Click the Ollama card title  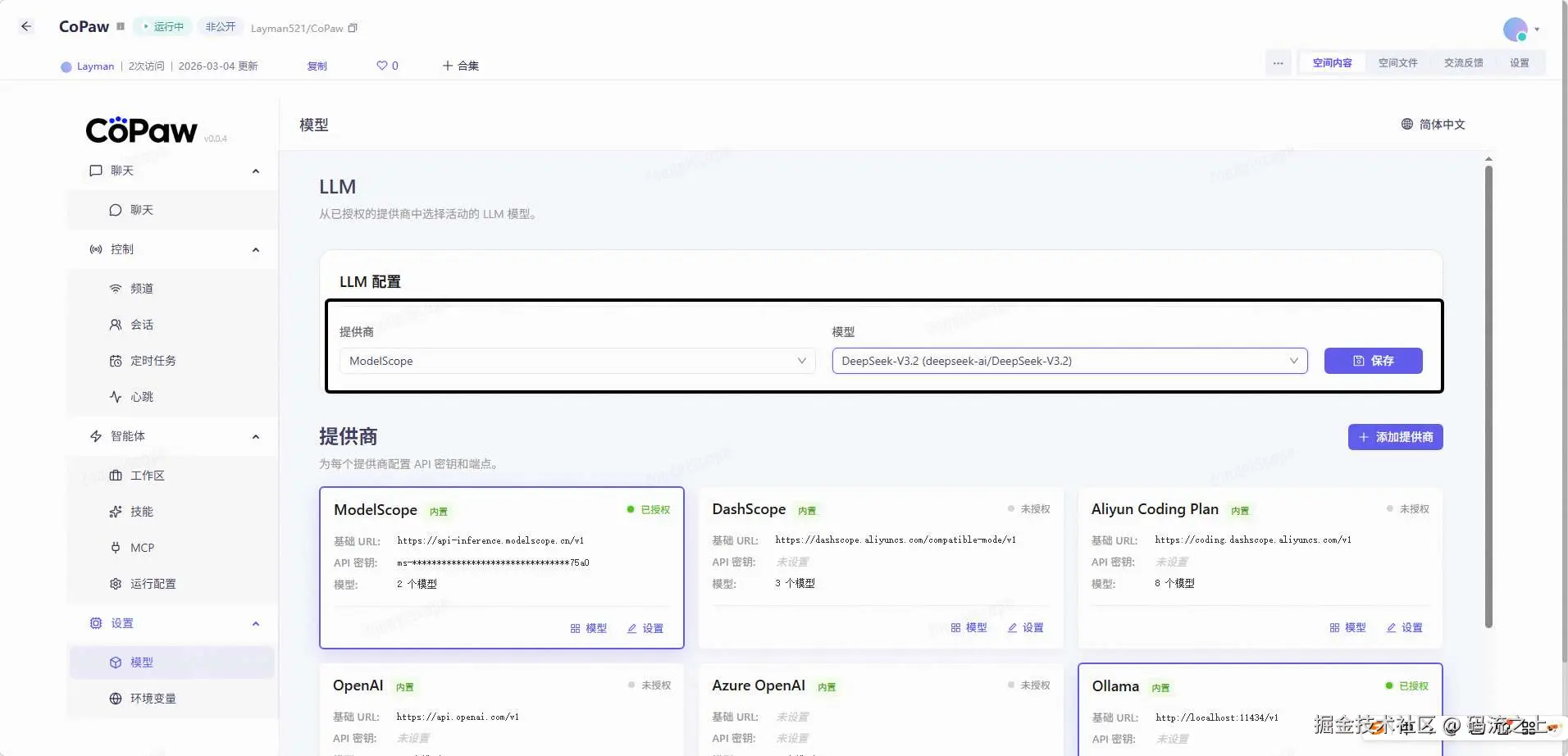(x=1115, y=686)
